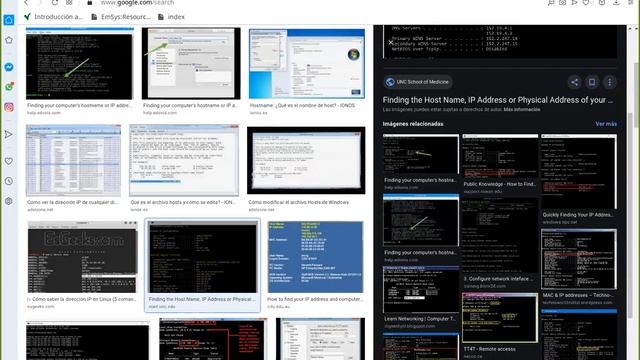The height and width of the screenshot is (360, 640).
Task: Share the previewed image via share icon
Action: click(574, 82)
